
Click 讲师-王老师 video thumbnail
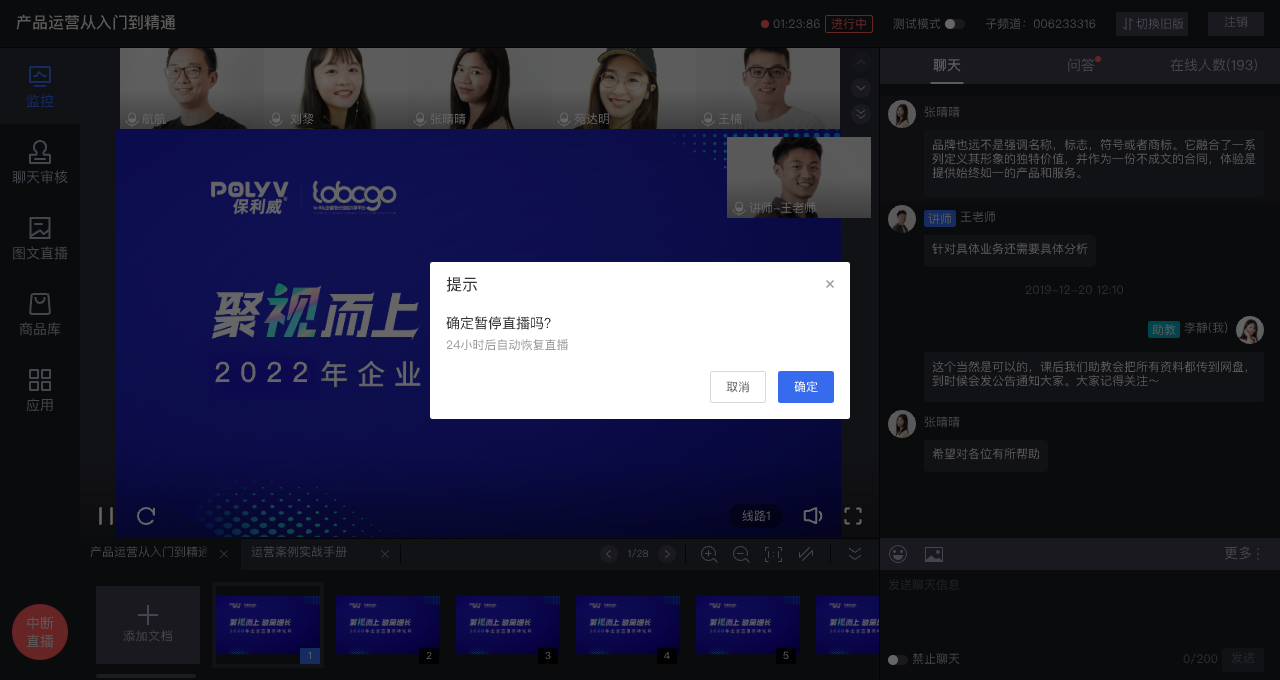(799, 178)
